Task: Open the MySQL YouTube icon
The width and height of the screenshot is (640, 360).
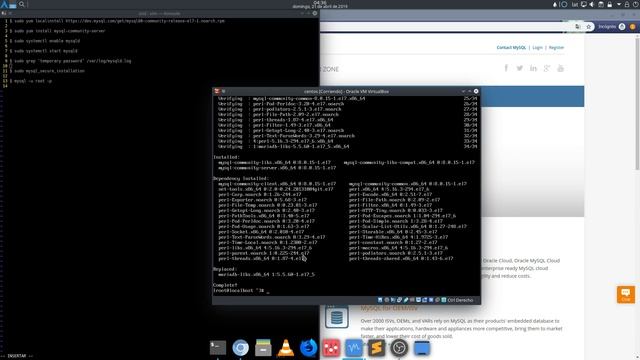Action: 560,68
